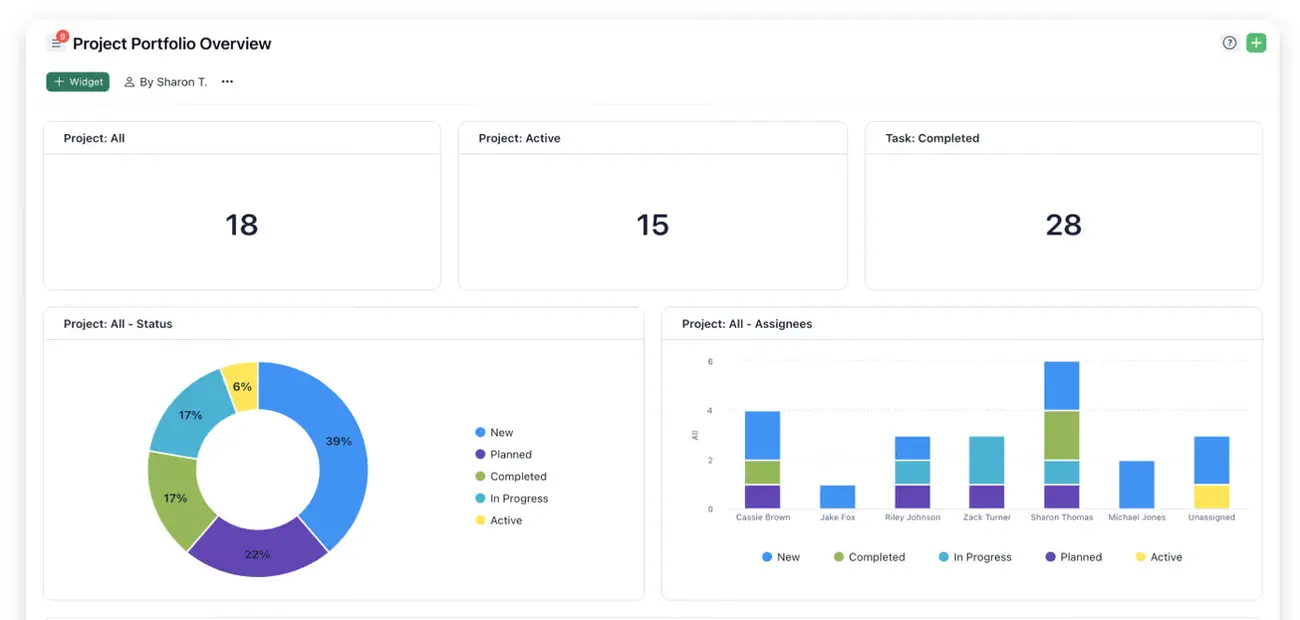Click the Add Widget button
Viewport: 1300px width, 620px height.
(78, 82)
